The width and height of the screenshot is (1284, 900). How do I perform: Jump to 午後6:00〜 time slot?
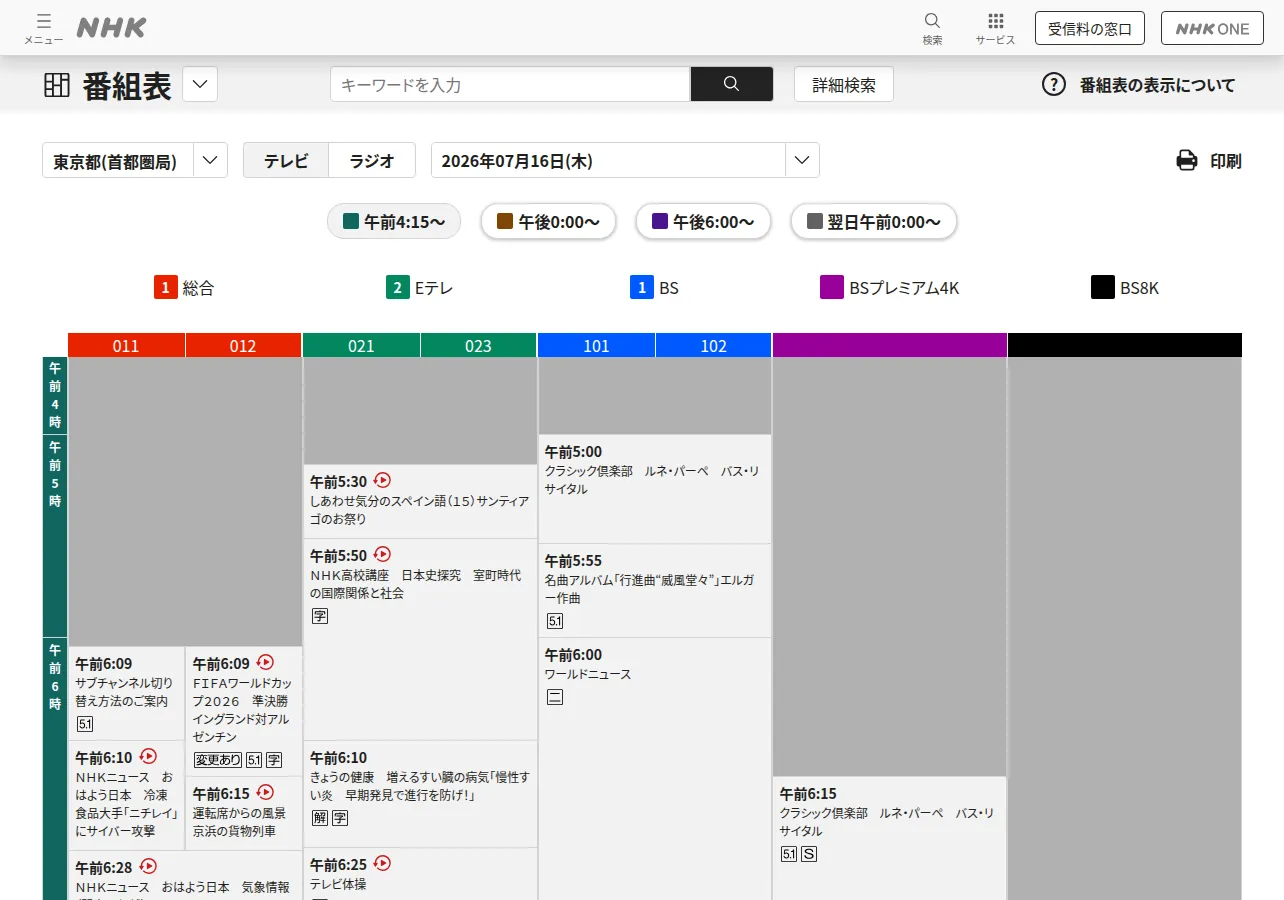click(x=703, y=221)
